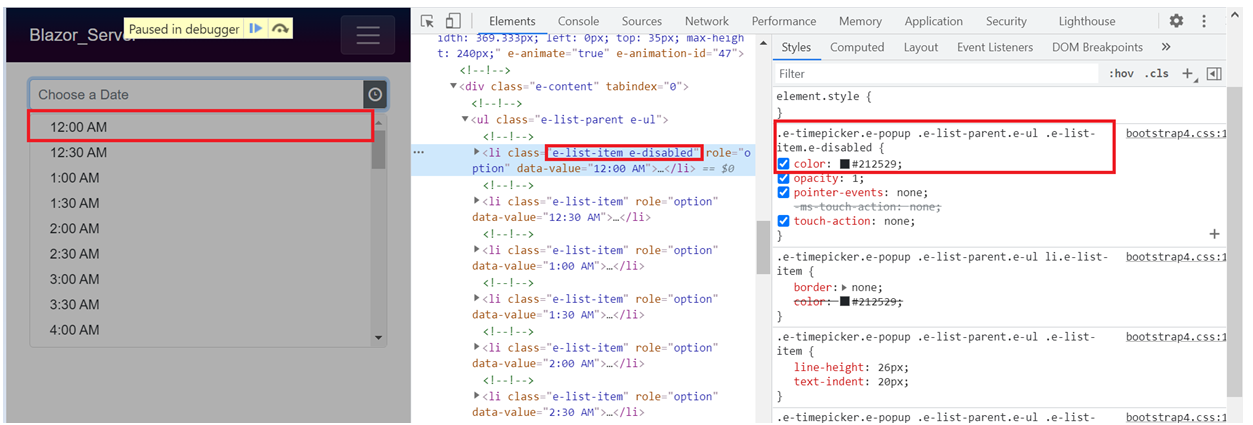Toggle the device toolbar icon
Viewport: 1253px width, 425px height.
(453, 21)
